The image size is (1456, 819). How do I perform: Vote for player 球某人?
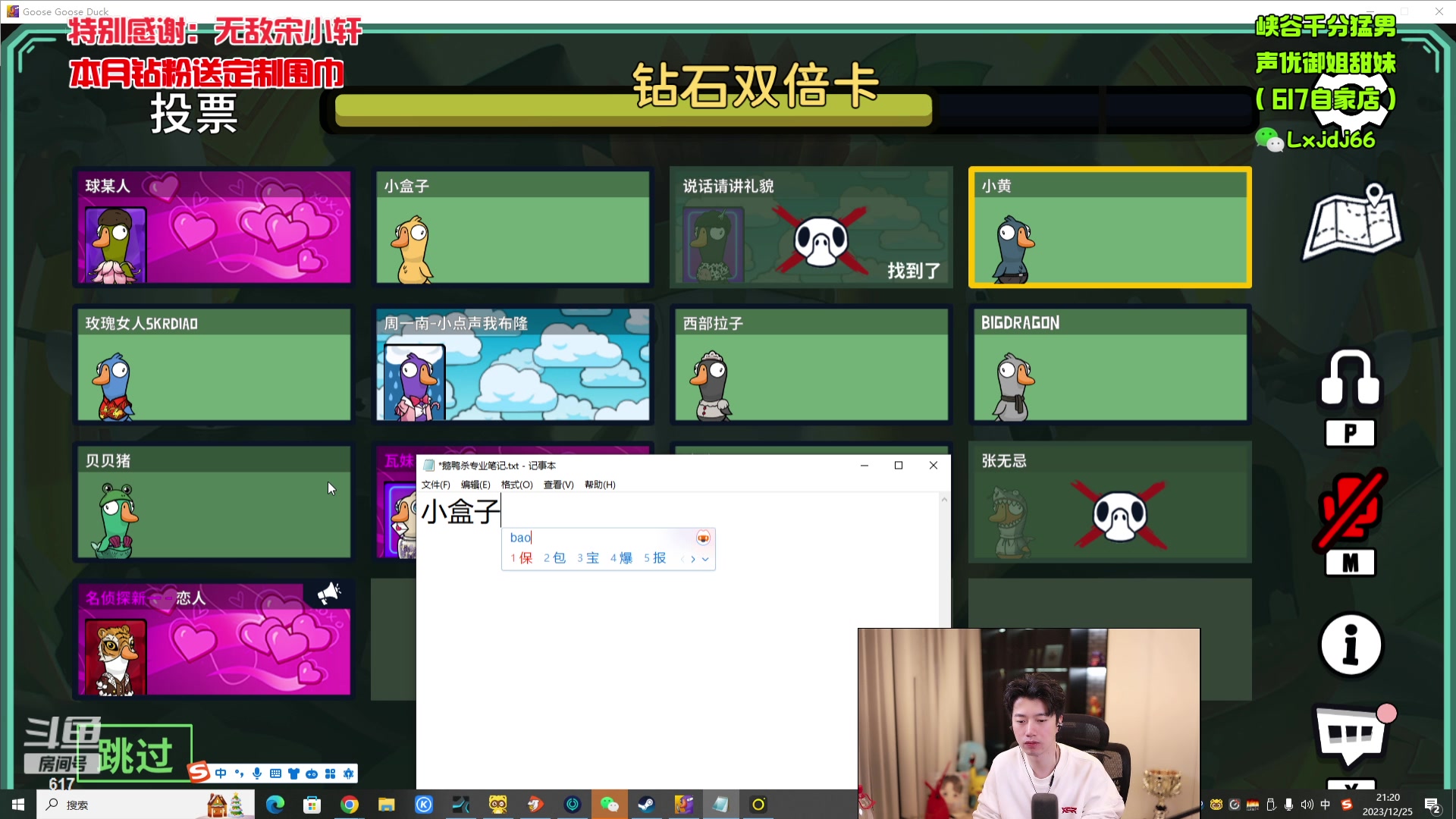pyautogui.click(x=214, y=227)
